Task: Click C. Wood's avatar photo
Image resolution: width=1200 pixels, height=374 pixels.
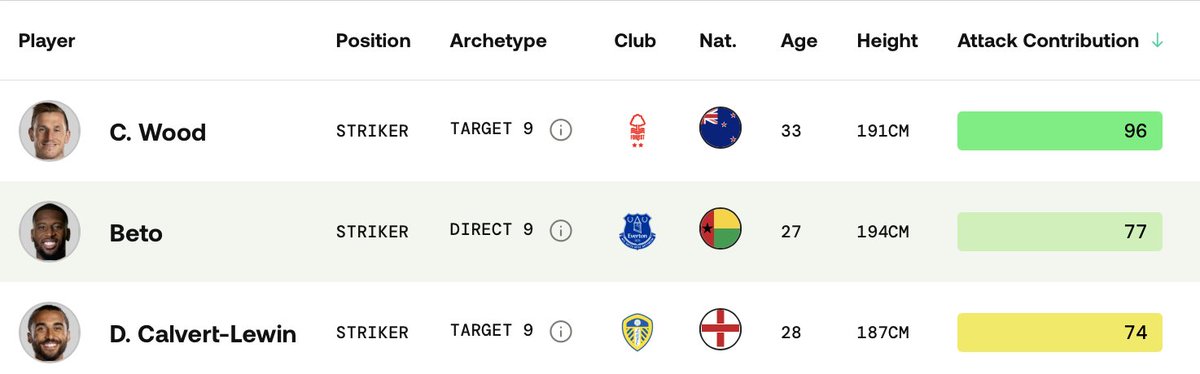Action: (50, 130)
